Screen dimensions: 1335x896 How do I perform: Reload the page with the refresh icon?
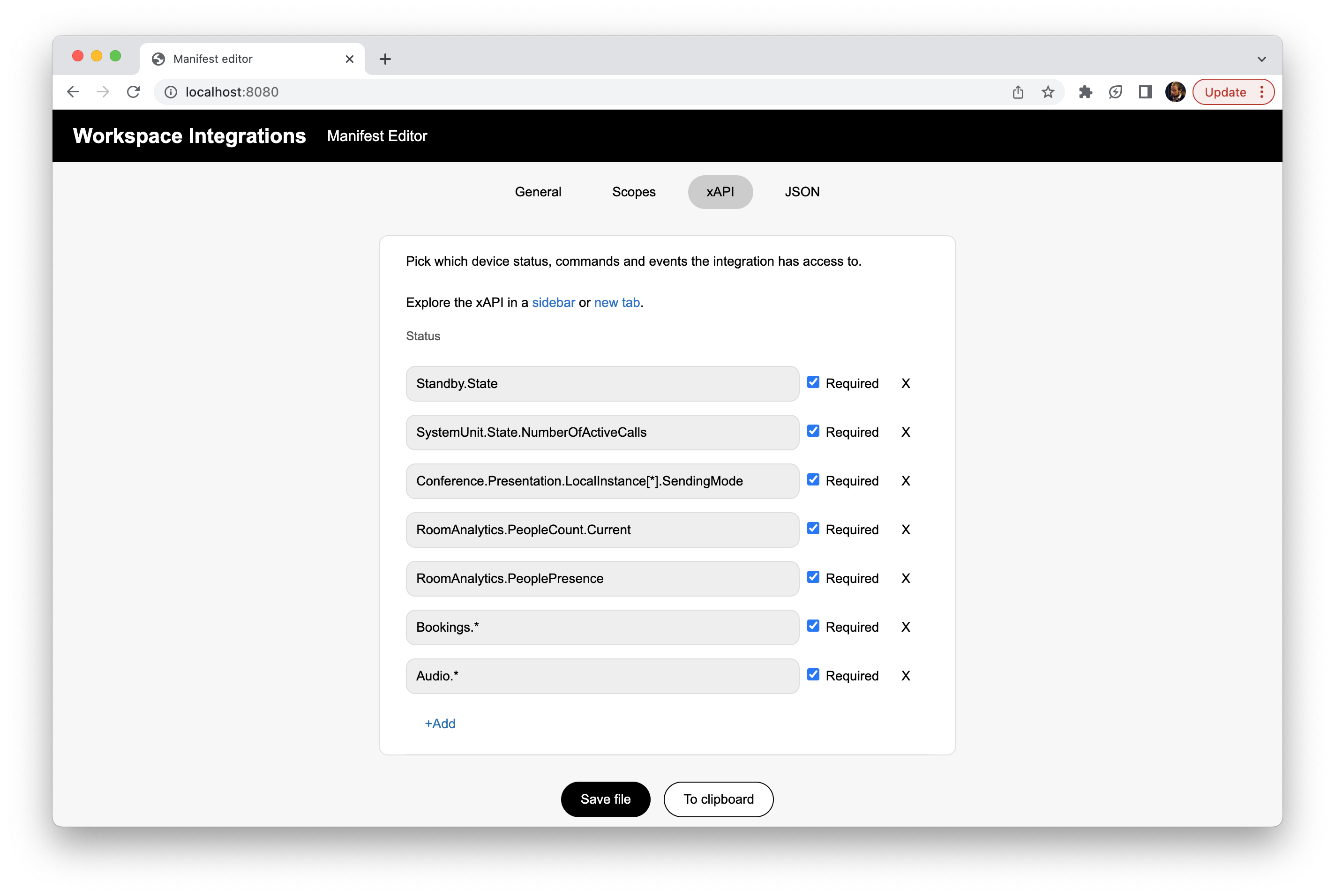click(133, 92)
